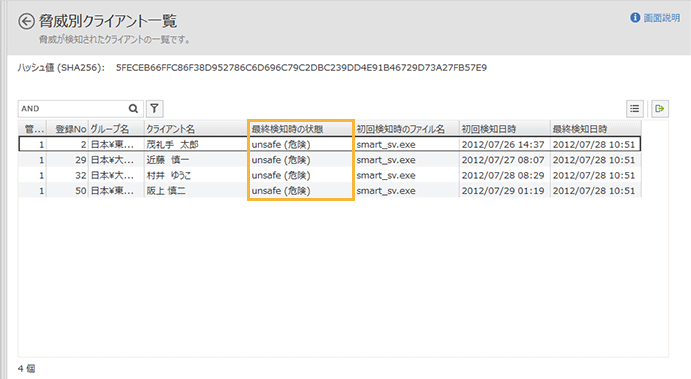This screenshot has height=379, width=691.
Task: Click first detection time 2012/07/28 08:29
Action: pos(503,175)
